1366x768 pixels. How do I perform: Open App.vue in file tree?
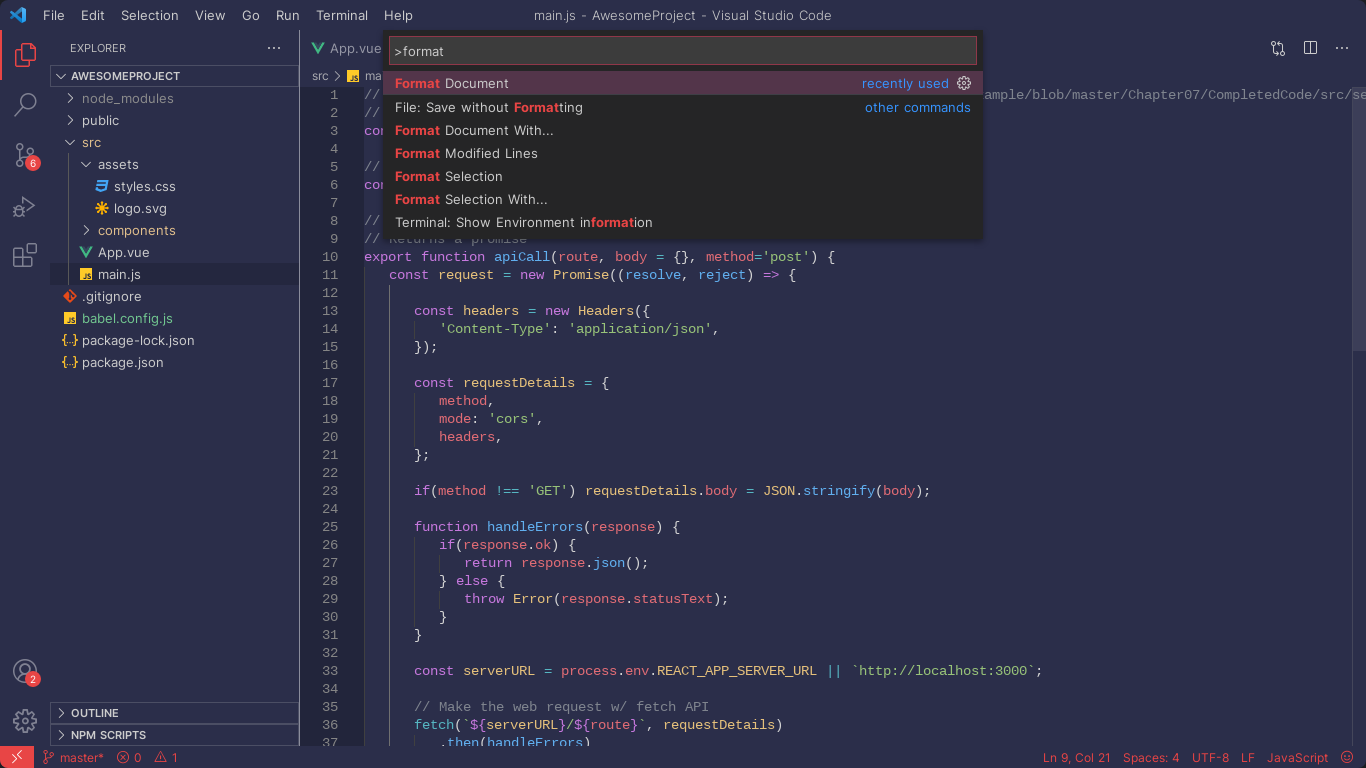coord(124,252)
